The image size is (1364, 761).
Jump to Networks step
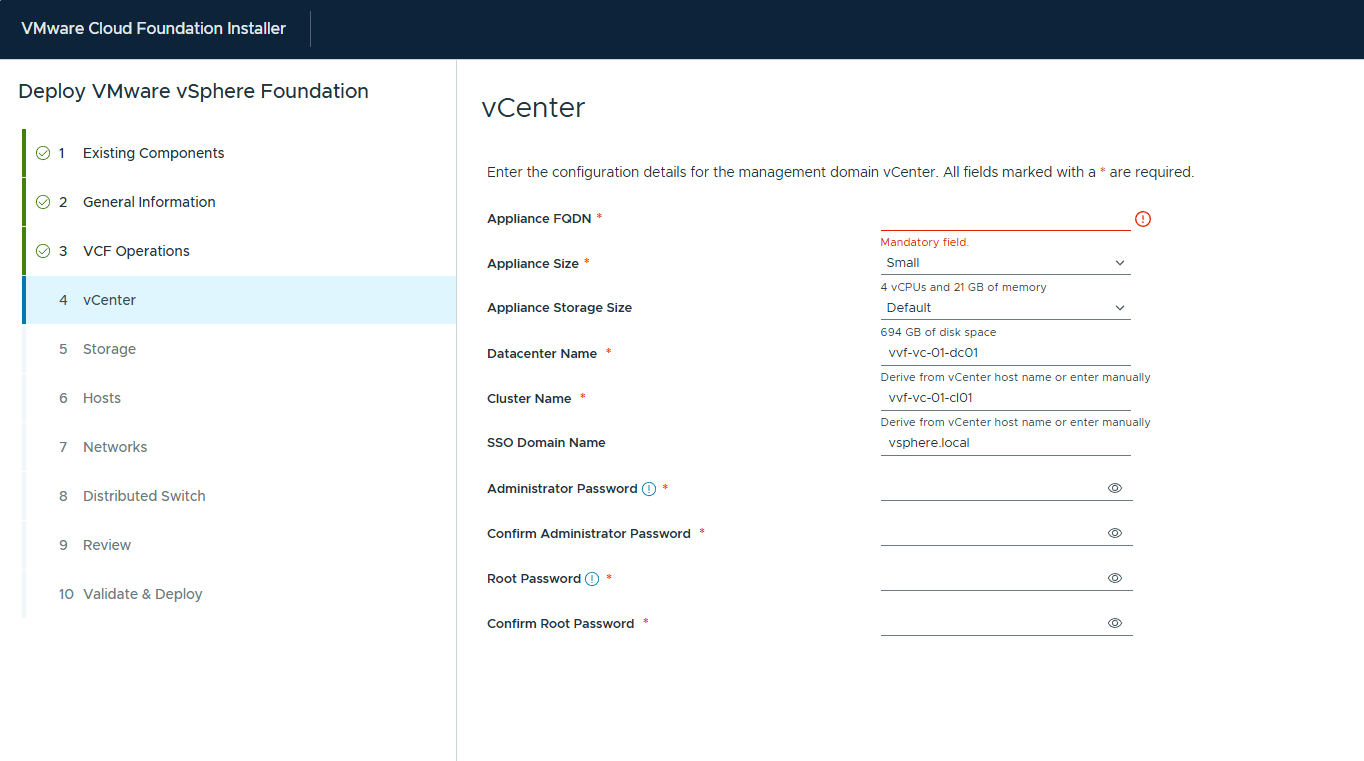[115, 447]
